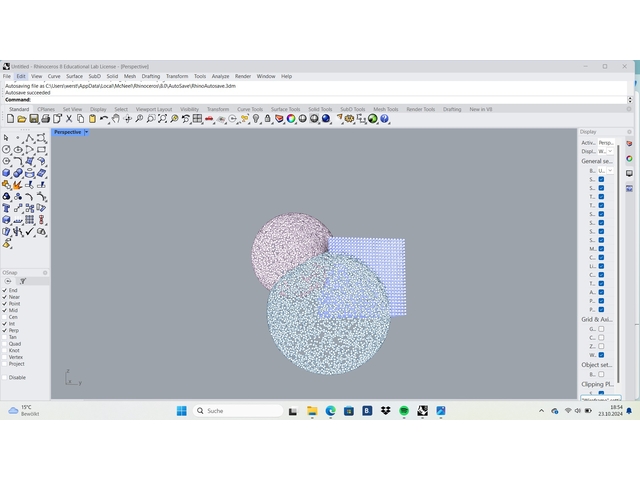Click the padlock Lock objects icon
The width and height of the screenshot is (640, 480).
267,119
